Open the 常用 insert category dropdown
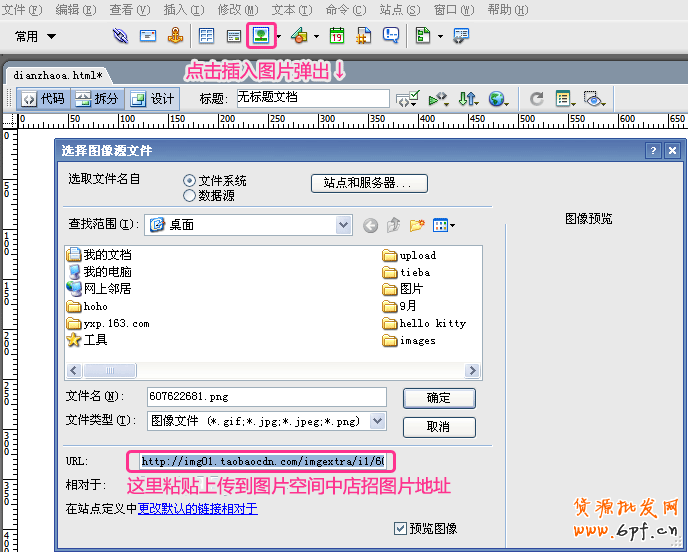Image resolution: width=688 pixels, height=552 pixels. pyautogui.click(x=37, y=36)
